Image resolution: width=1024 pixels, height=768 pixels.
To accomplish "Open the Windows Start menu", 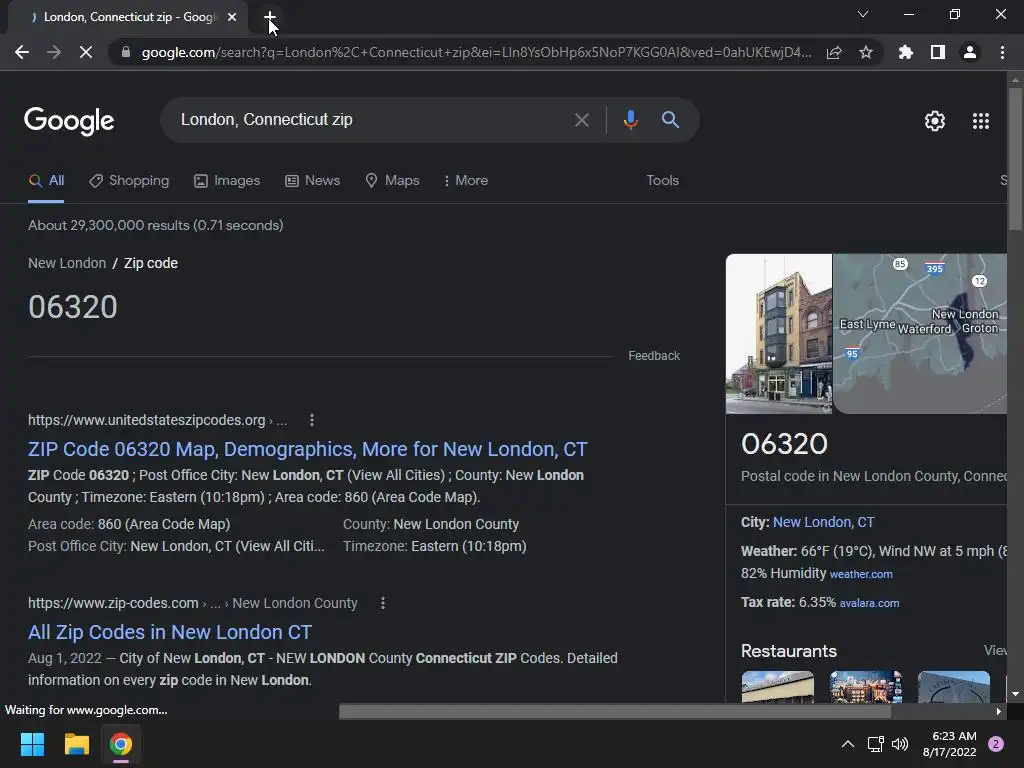I will pyautogui.click(x=32, y=744).
